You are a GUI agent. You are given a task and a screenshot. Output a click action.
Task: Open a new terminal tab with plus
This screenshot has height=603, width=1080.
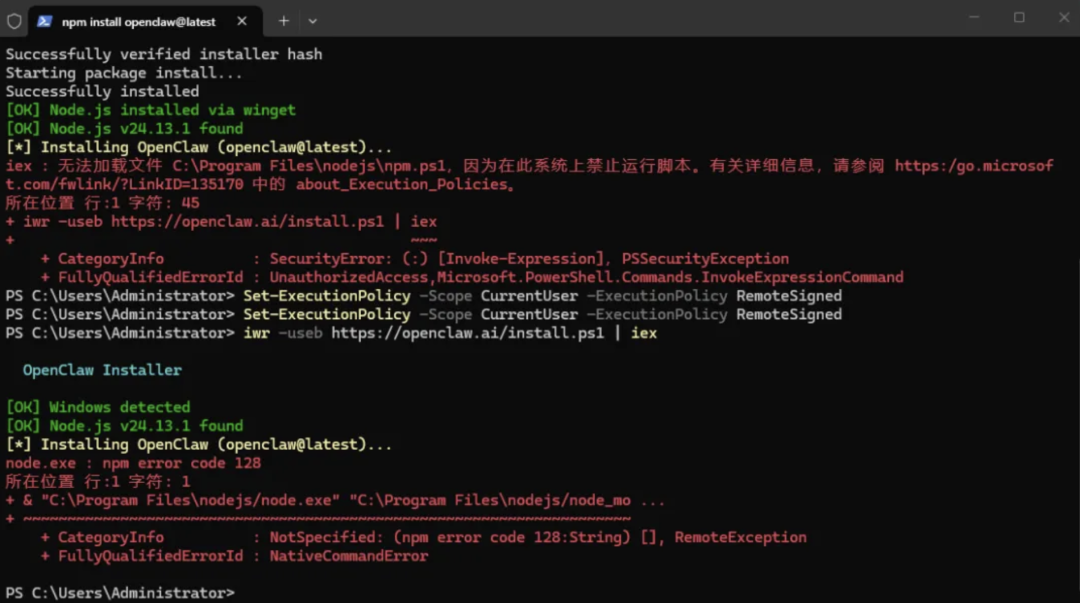pos(284,20)
